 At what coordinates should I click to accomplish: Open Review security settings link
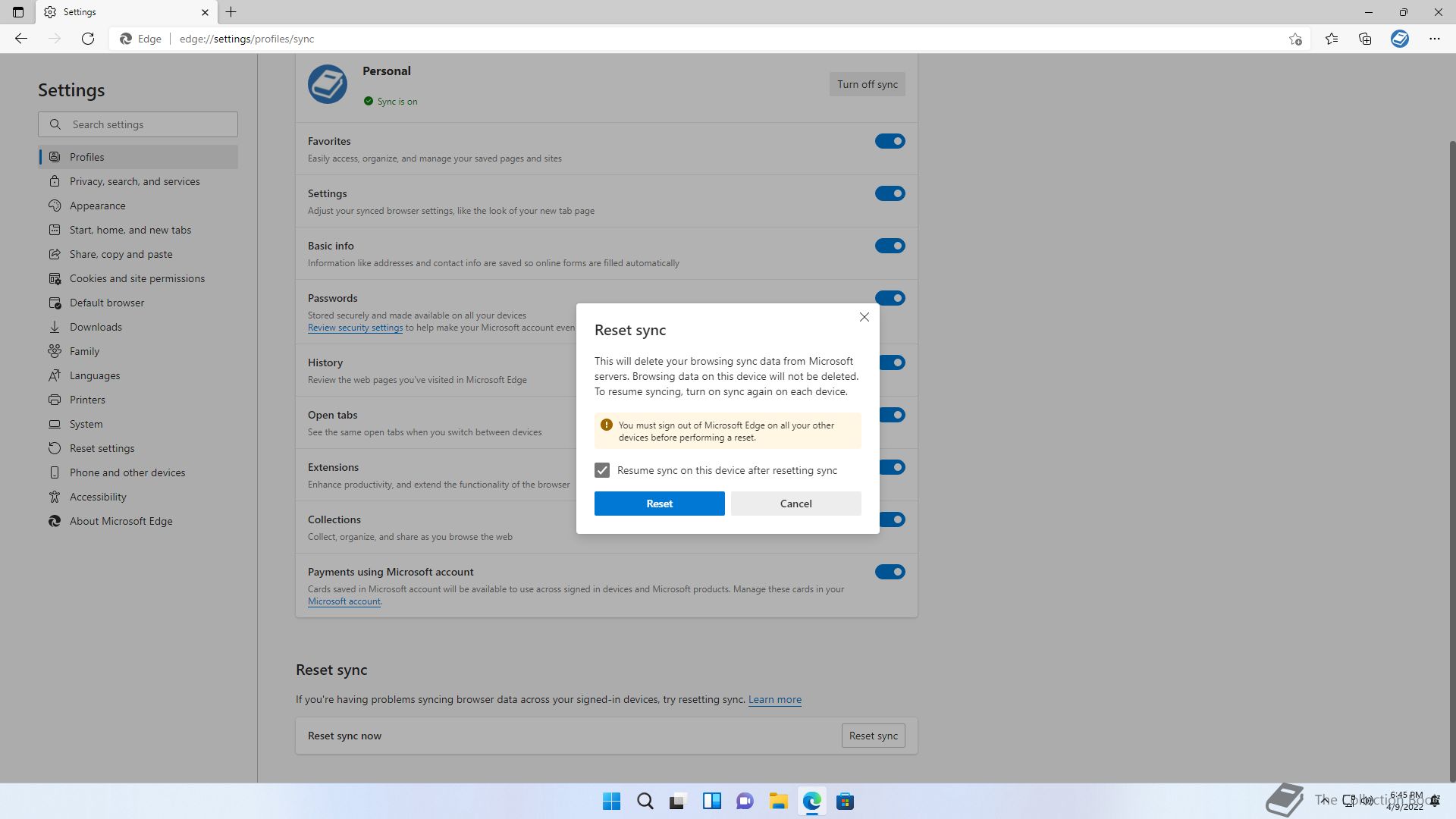[x=355, y=328]
